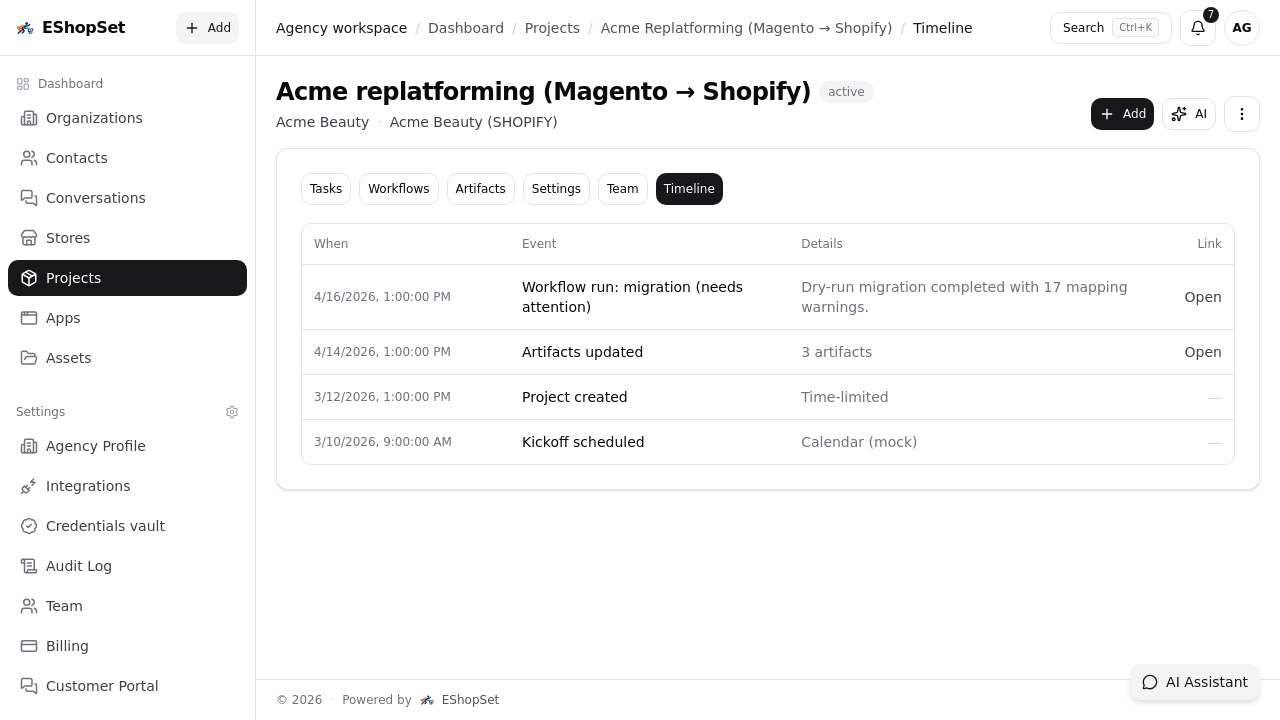The width and height of the screenshot is (1280, 720).
Task: Open link for Artifacts updated event
Action: pos(1202,352)
